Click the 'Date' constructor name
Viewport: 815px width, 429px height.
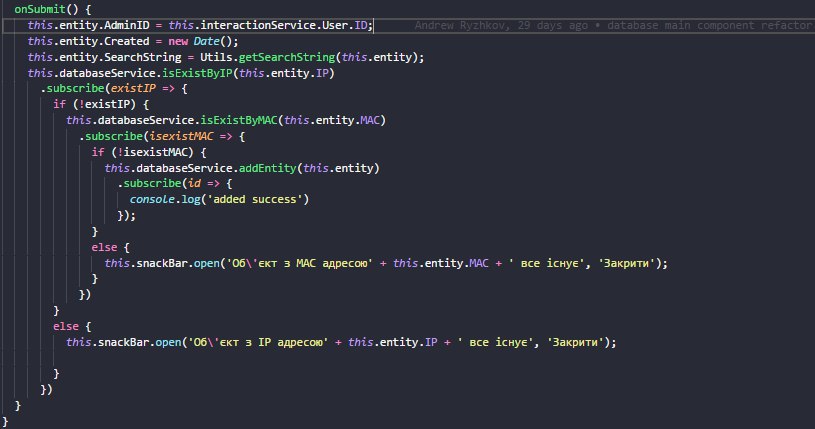pos(206,41)
